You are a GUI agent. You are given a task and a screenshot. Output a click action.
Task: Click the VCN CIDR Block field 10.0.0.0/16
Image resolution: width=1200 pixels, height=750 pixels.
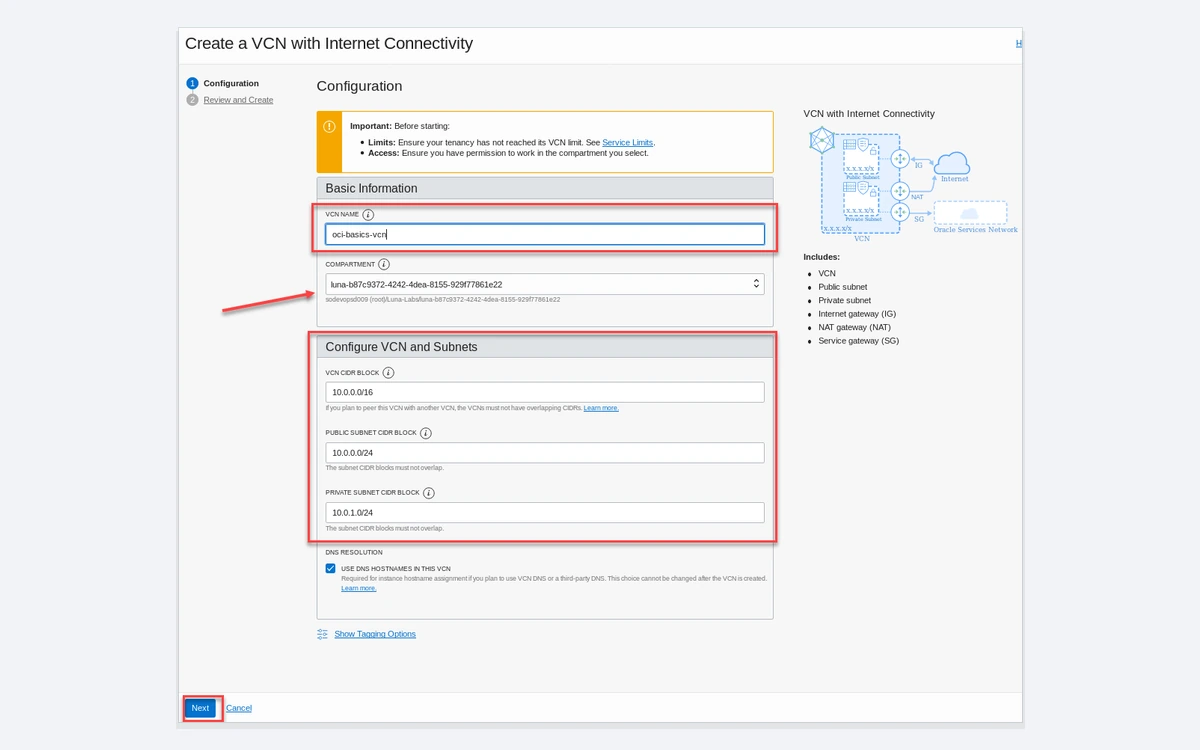pos(545,392)
